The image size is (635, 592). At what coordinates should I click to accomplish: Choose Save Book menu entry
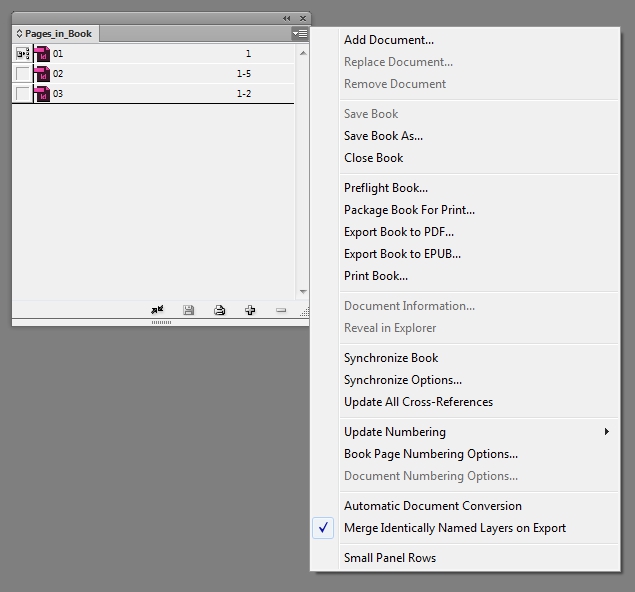tap(371, 114)
